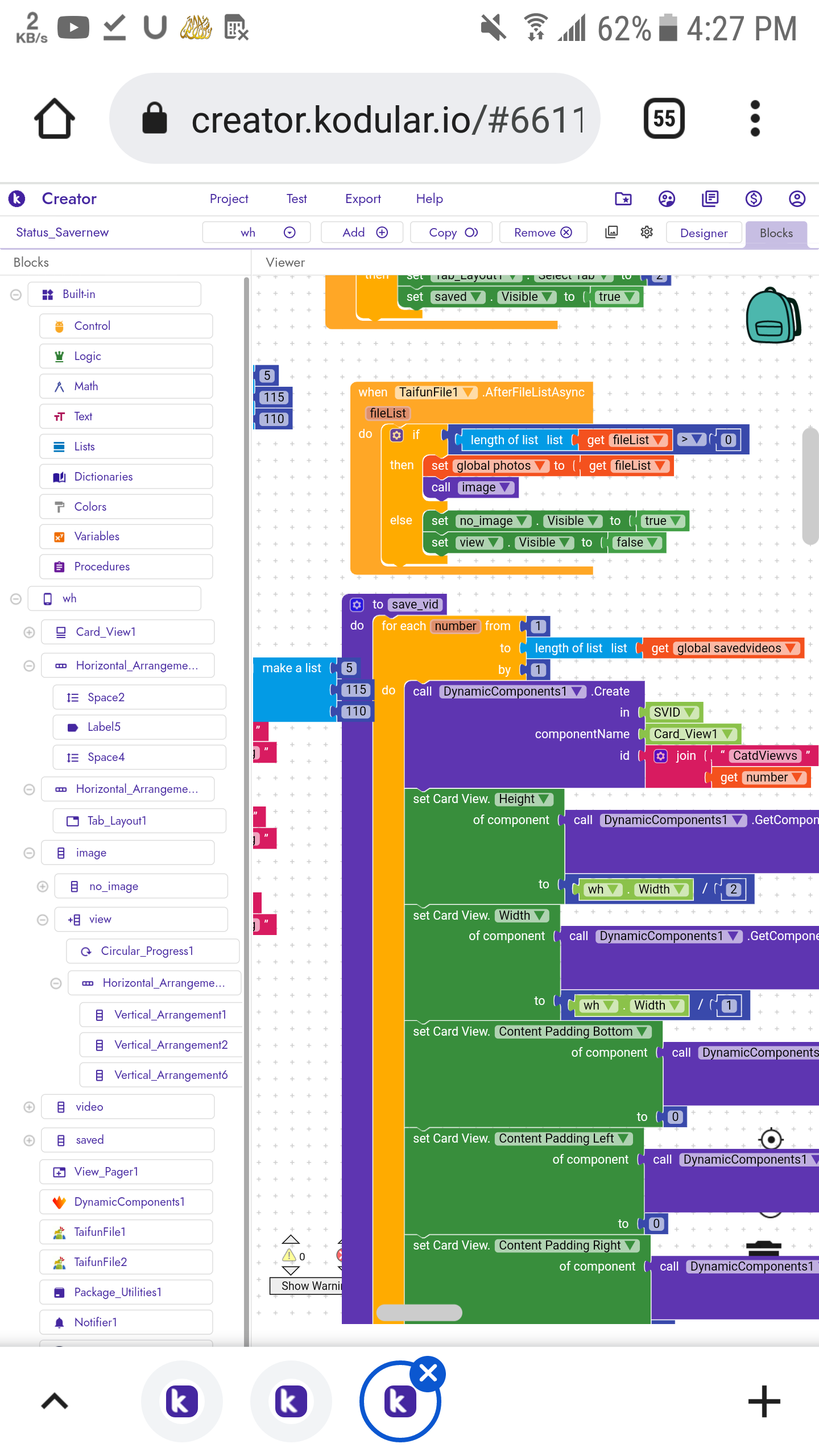Viewport: 819px width, 1456px height.
Task: Open the screen copy layers icon
Action: (x=611, y=232)
